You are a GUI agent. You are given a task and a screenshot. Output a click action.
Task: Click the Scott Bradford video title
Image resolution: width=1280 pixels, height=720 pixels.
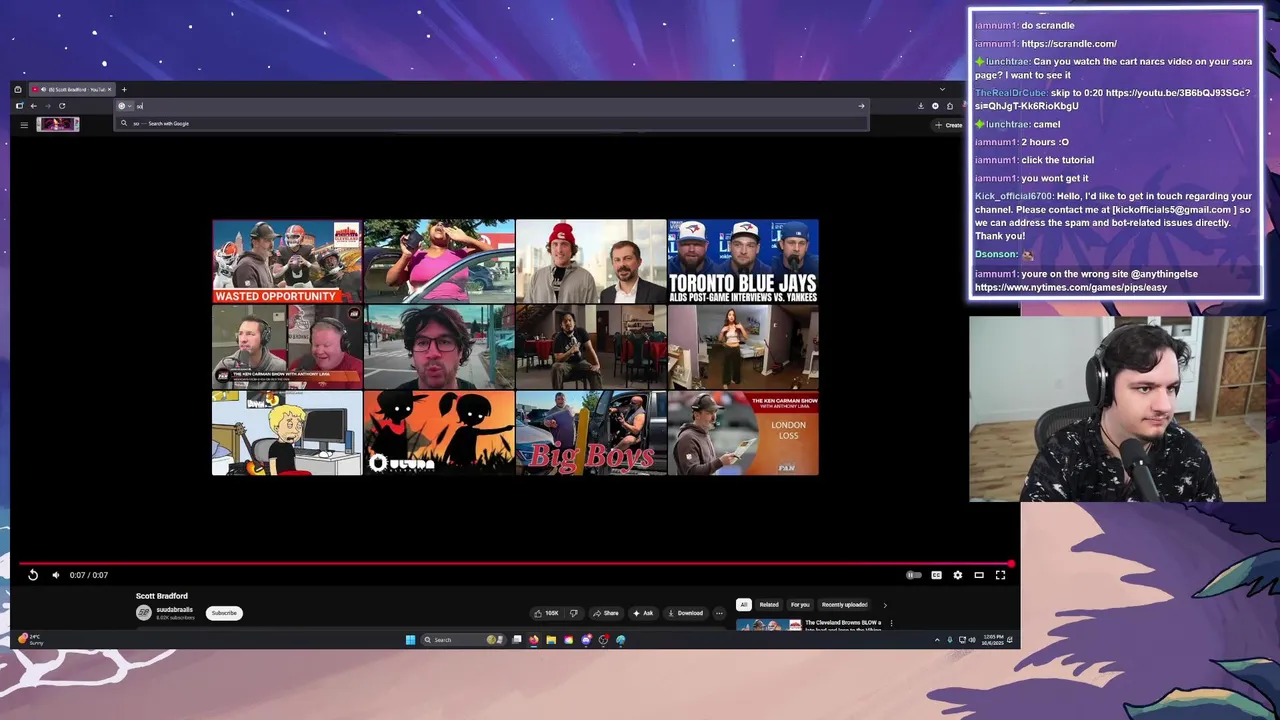(x=162, y=596)
